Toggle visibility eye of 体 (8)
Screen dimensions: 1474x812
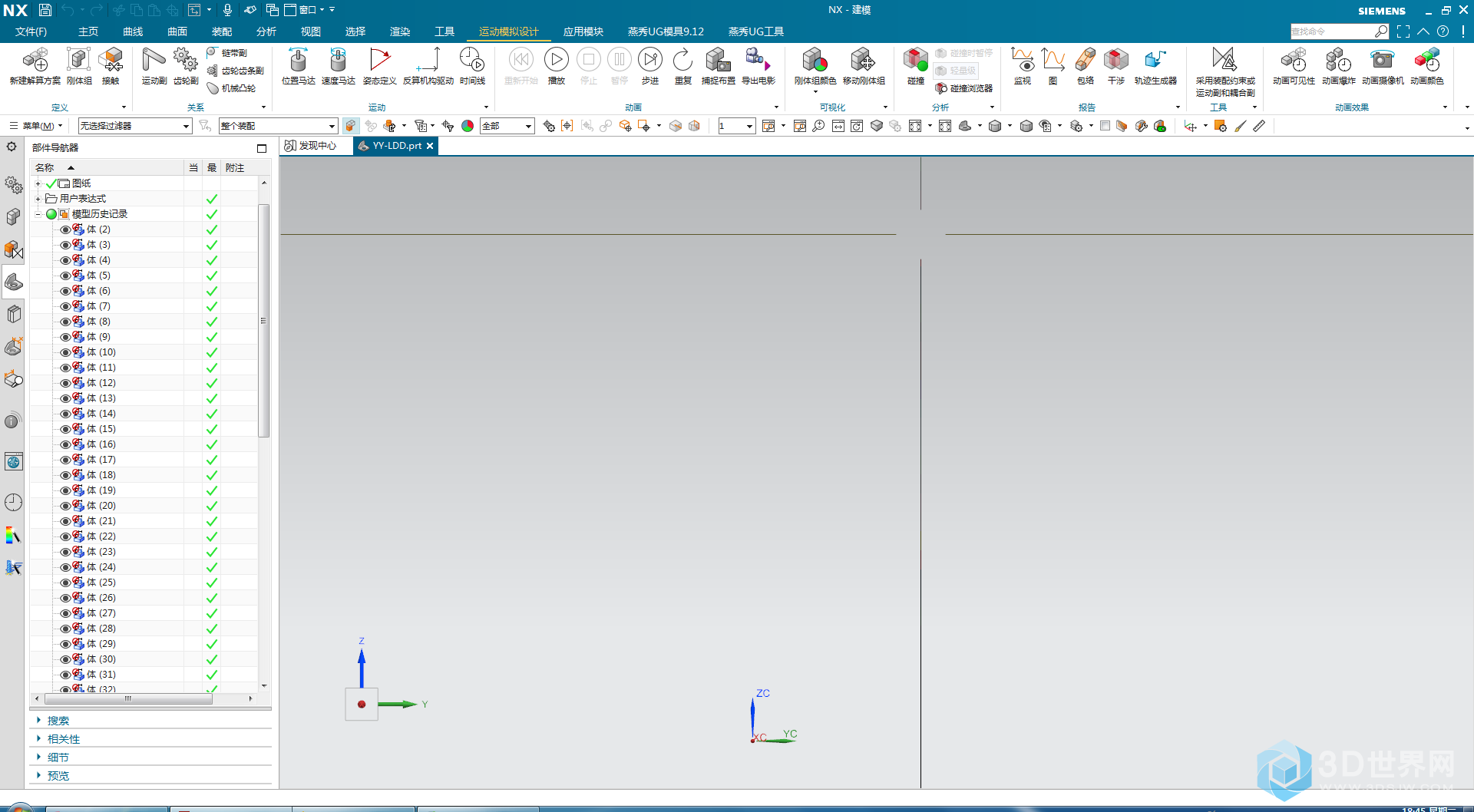pyautogui.click(x=65, y=322)
